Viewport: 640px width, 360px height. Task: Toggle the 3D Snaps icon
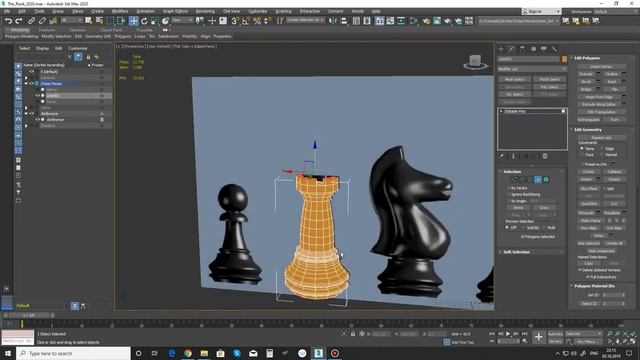tap(235, 20)
